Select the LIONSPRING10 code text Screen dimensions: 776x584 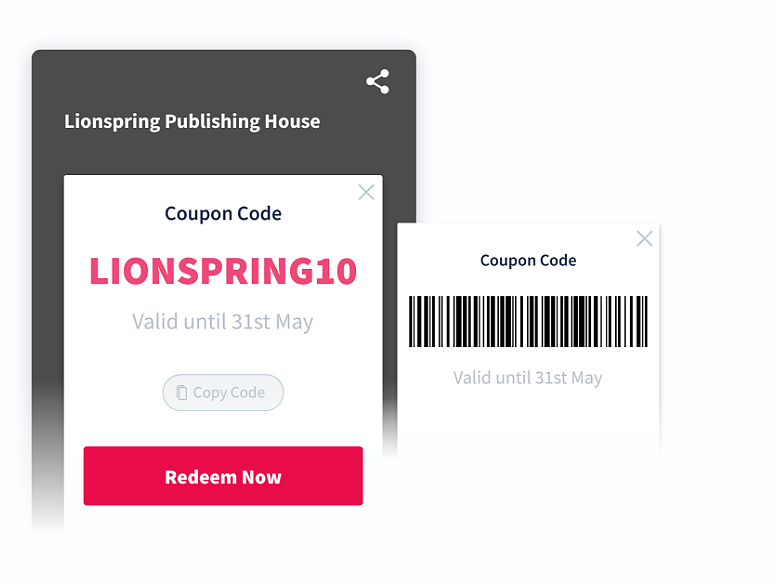point(223,272)
